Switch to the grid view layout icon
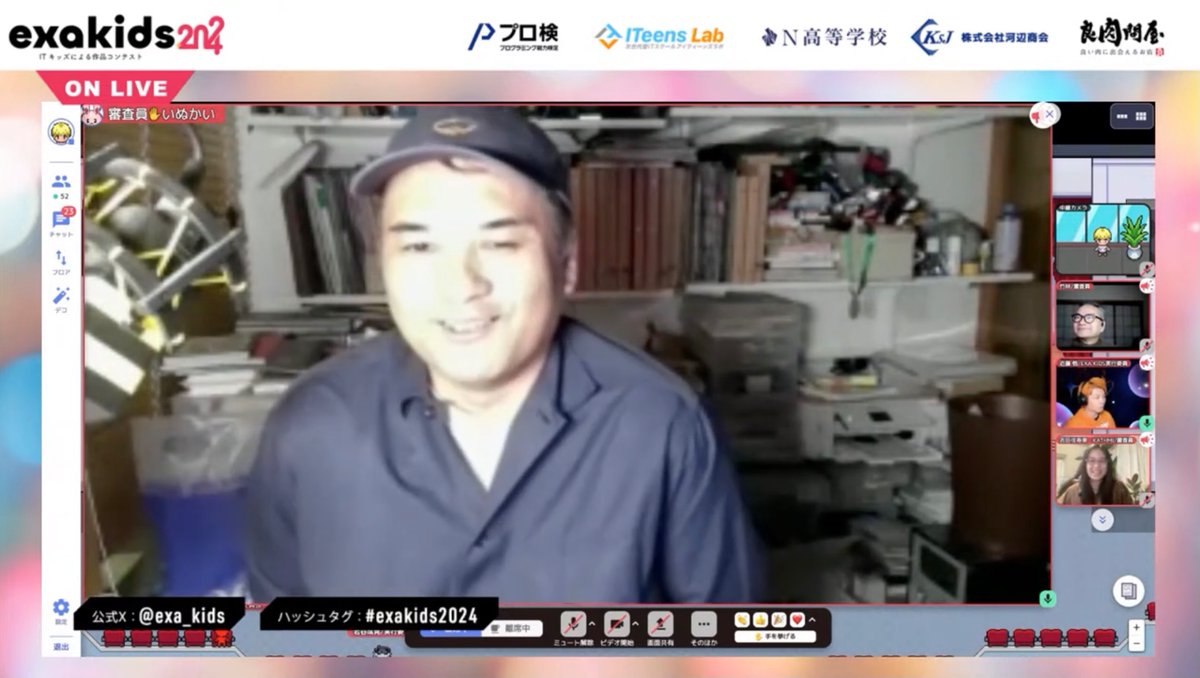The image size is (1200, 678). [1140, 116]
